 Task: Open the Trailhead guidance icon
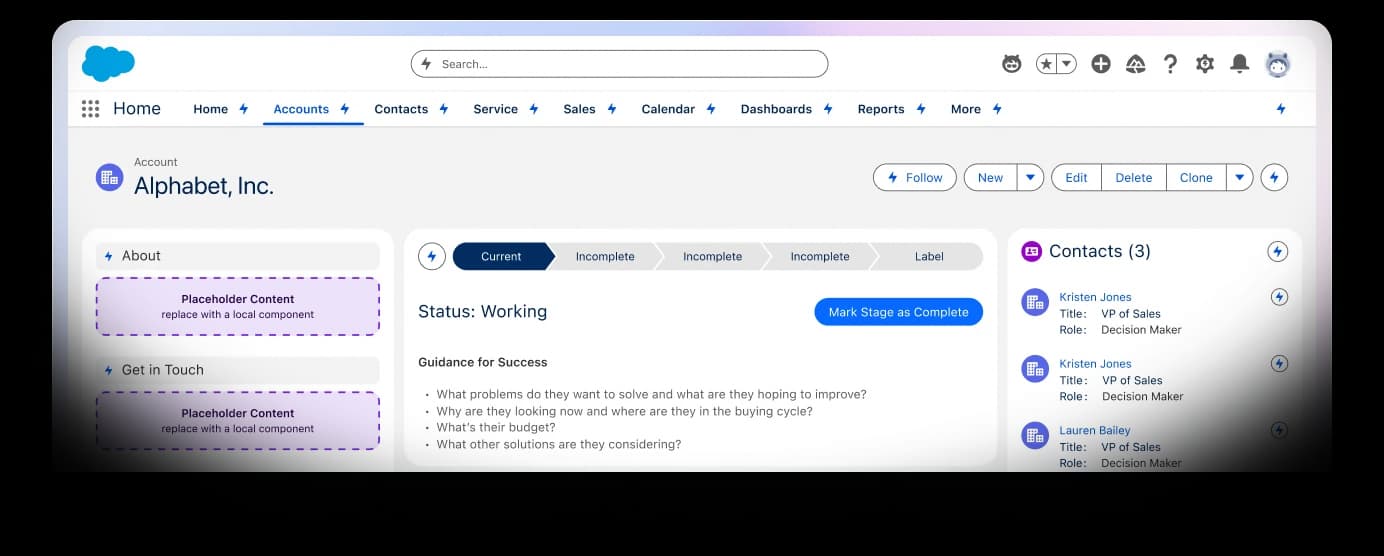click(x=1135, y=64)
